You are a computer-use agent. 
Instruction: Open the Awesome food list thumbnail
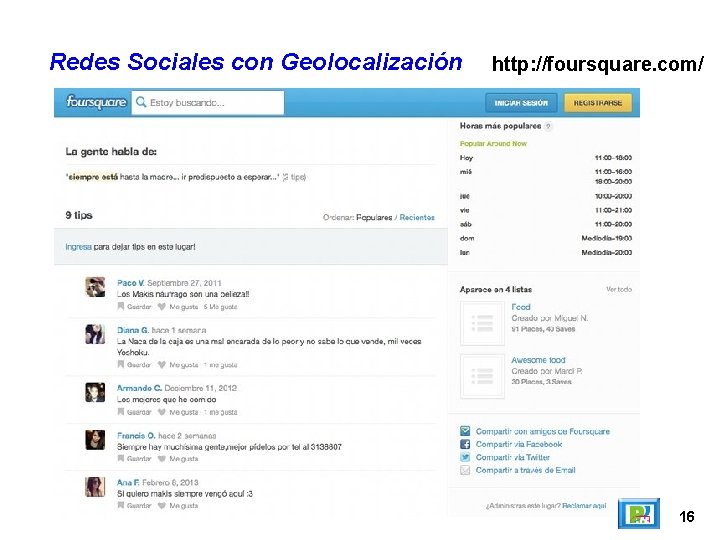point(482,377)
